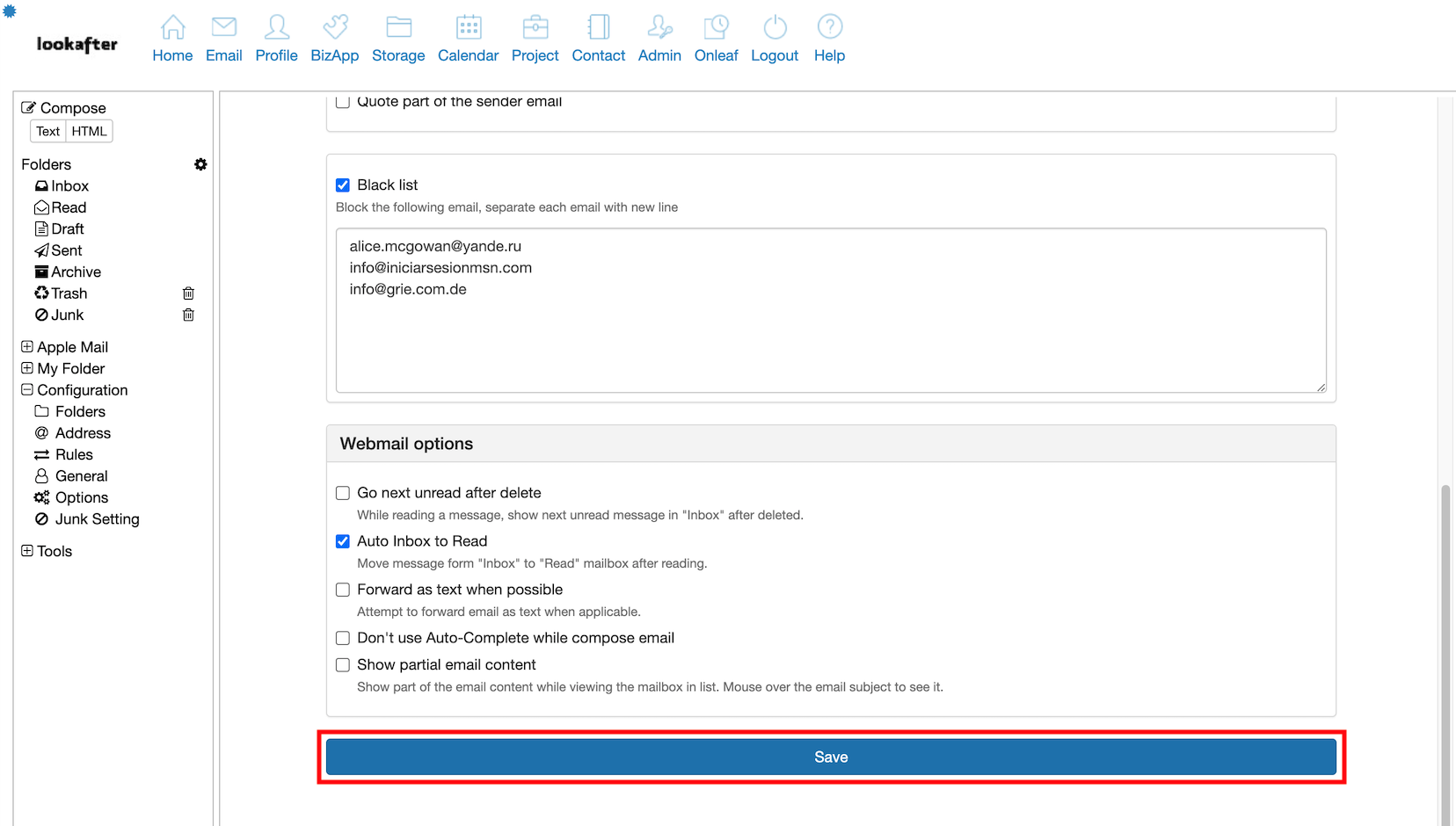This screenshot has height=826, width=1456.
Task: Click the Save button
Action: pyautogui.click(x=831, y=757)
